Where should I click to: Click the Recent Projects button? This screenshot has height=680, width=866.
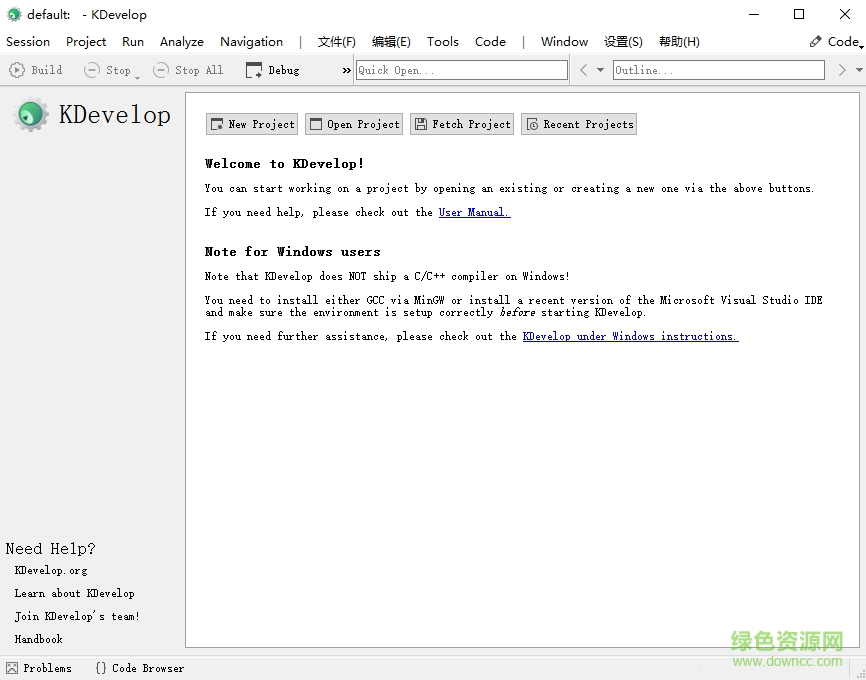tap(579, 124)
